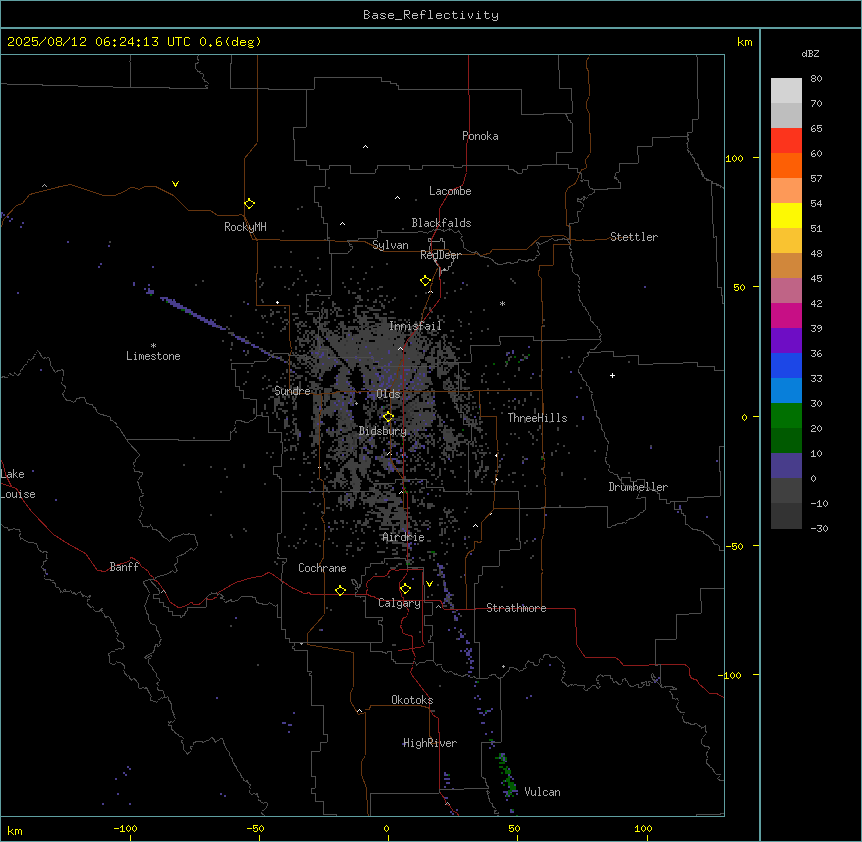Pick the slate-blue 0–10 dBZ legend swatch
Screen dimensions: 862x842
786,466
